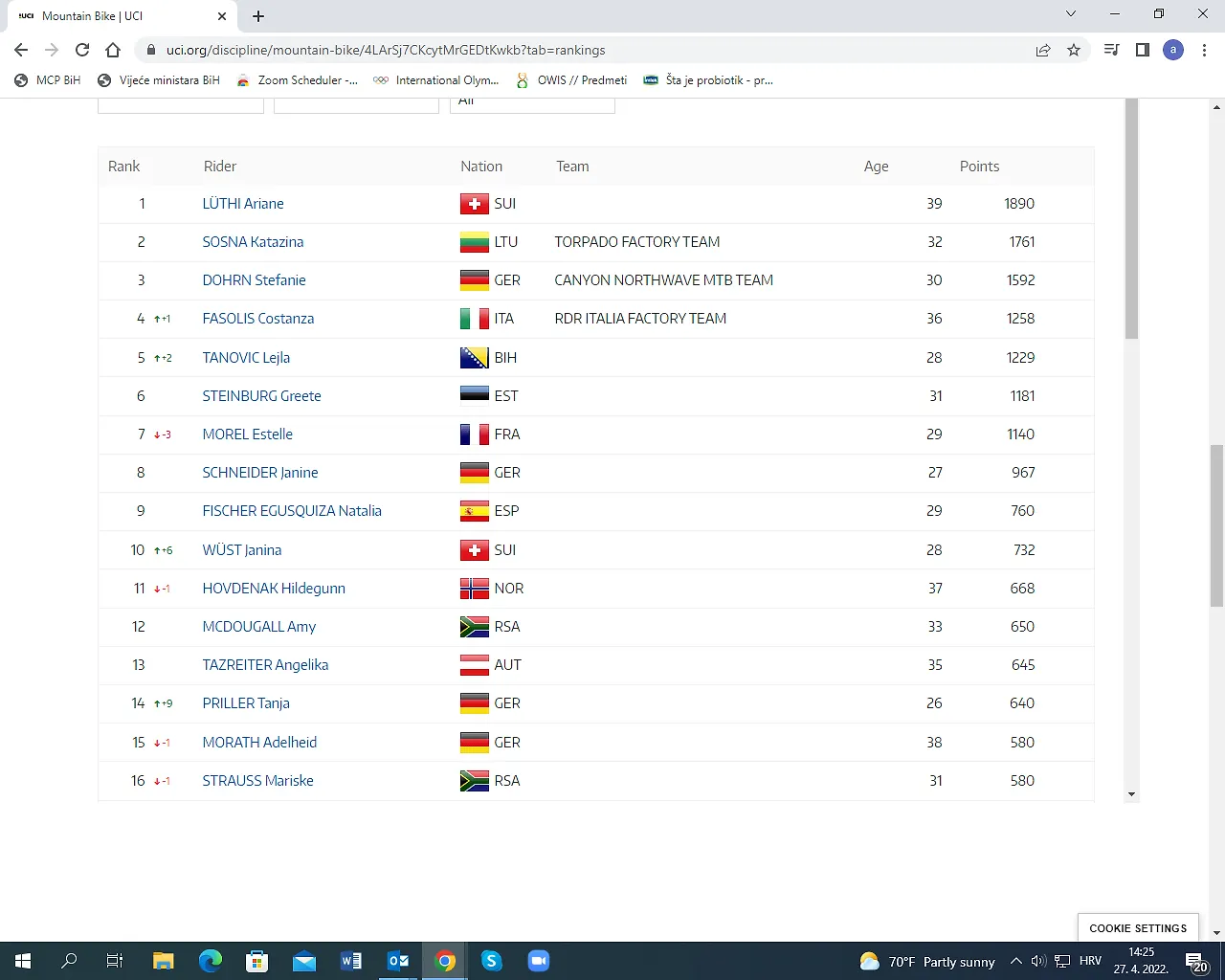Go back using the browser back arrow
1225x980 pixels.
pyautogui.click(x=20, y=50)
